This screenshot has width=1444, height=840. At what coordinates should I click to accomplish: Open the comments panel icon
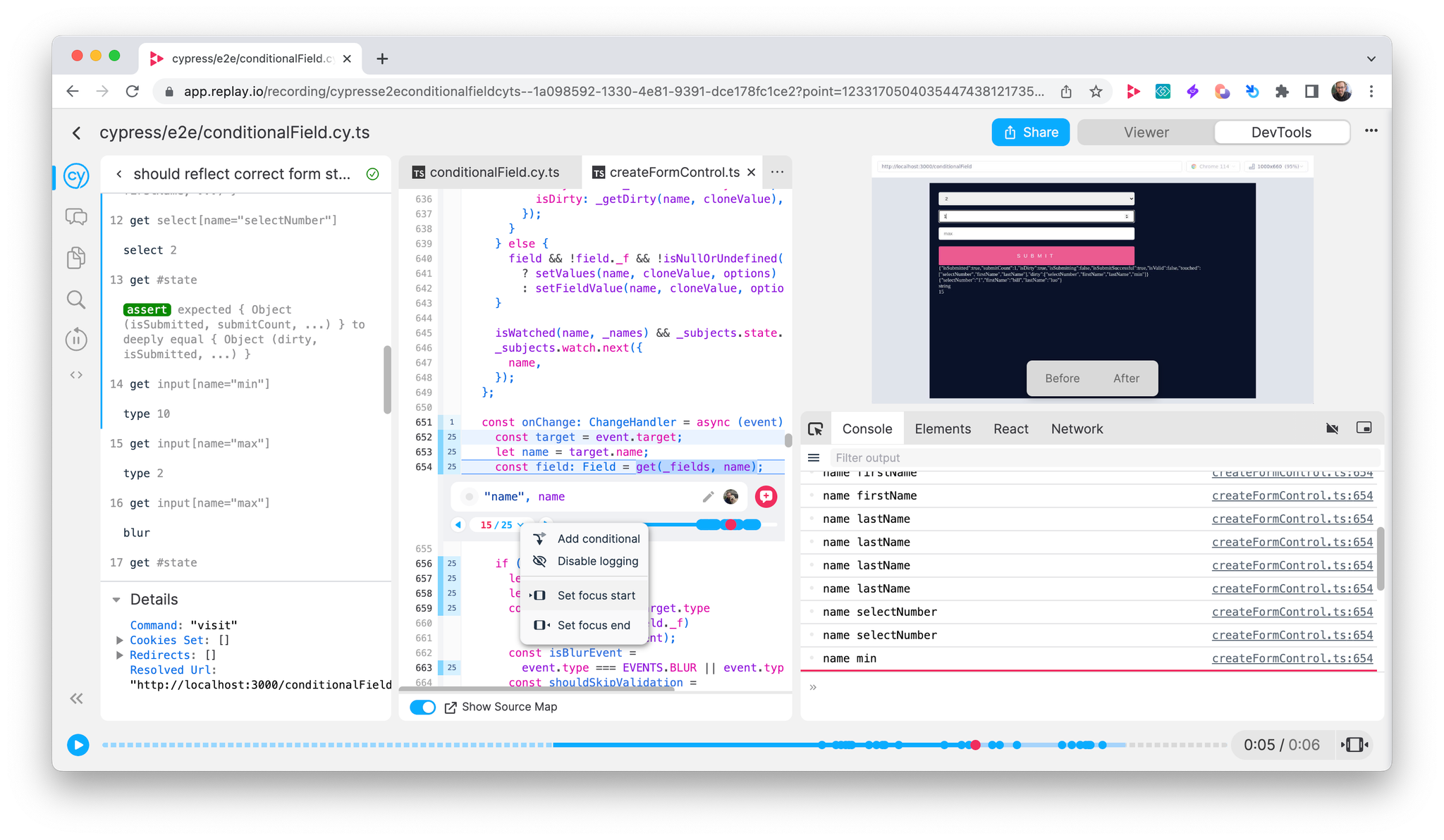pyautogui.click(x=76, y=217)
